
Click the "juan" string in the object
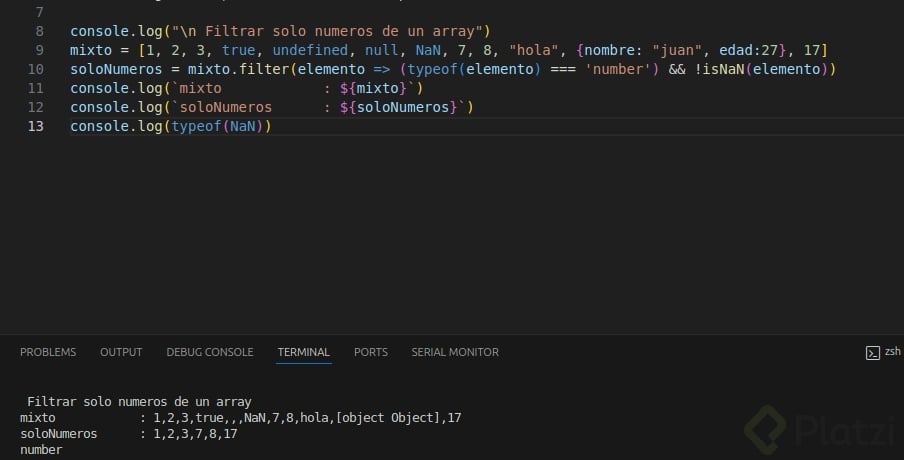click(x=677, y=50)
